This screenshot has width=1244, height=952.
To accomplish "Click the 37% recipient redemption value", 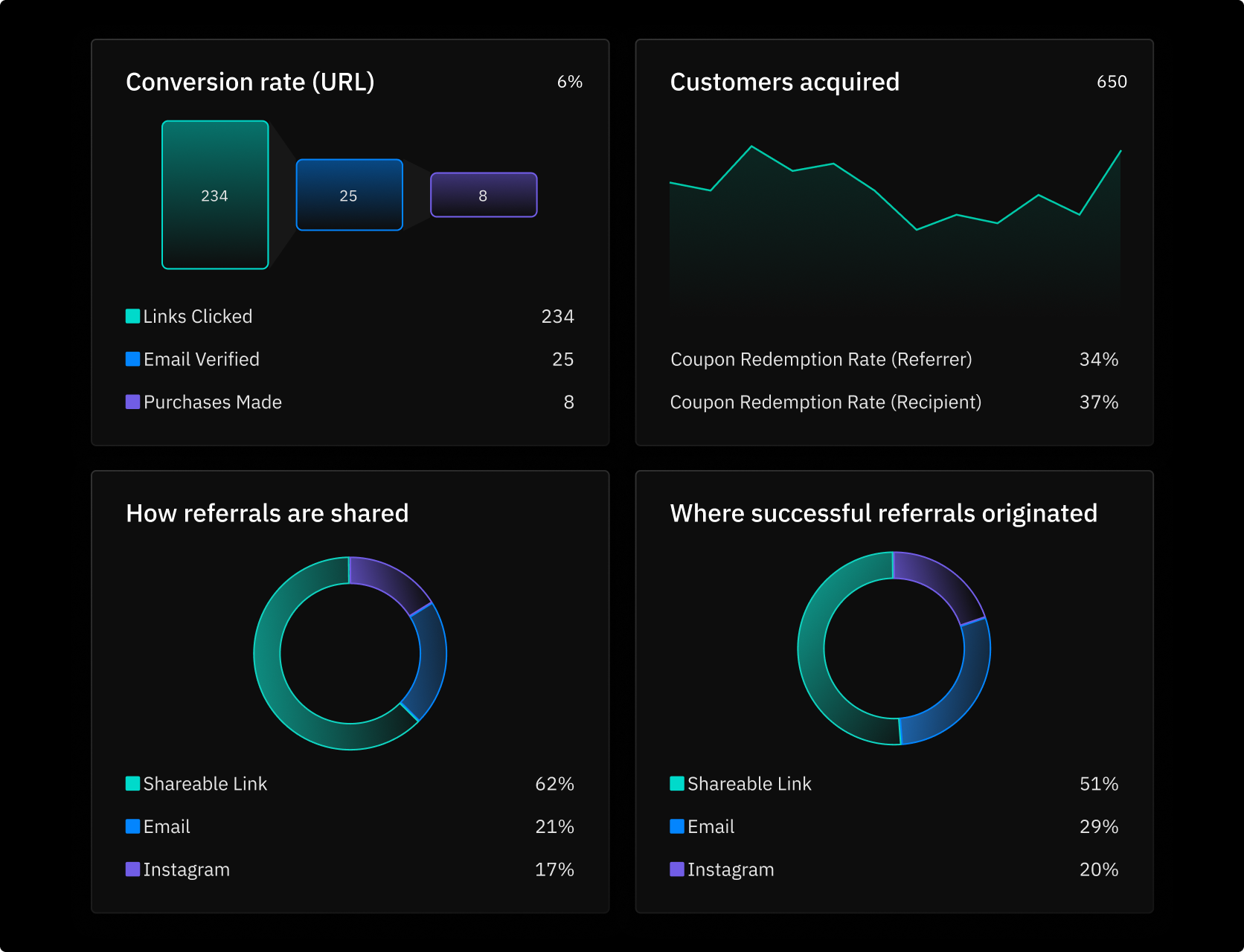I will pos(1099,402).
